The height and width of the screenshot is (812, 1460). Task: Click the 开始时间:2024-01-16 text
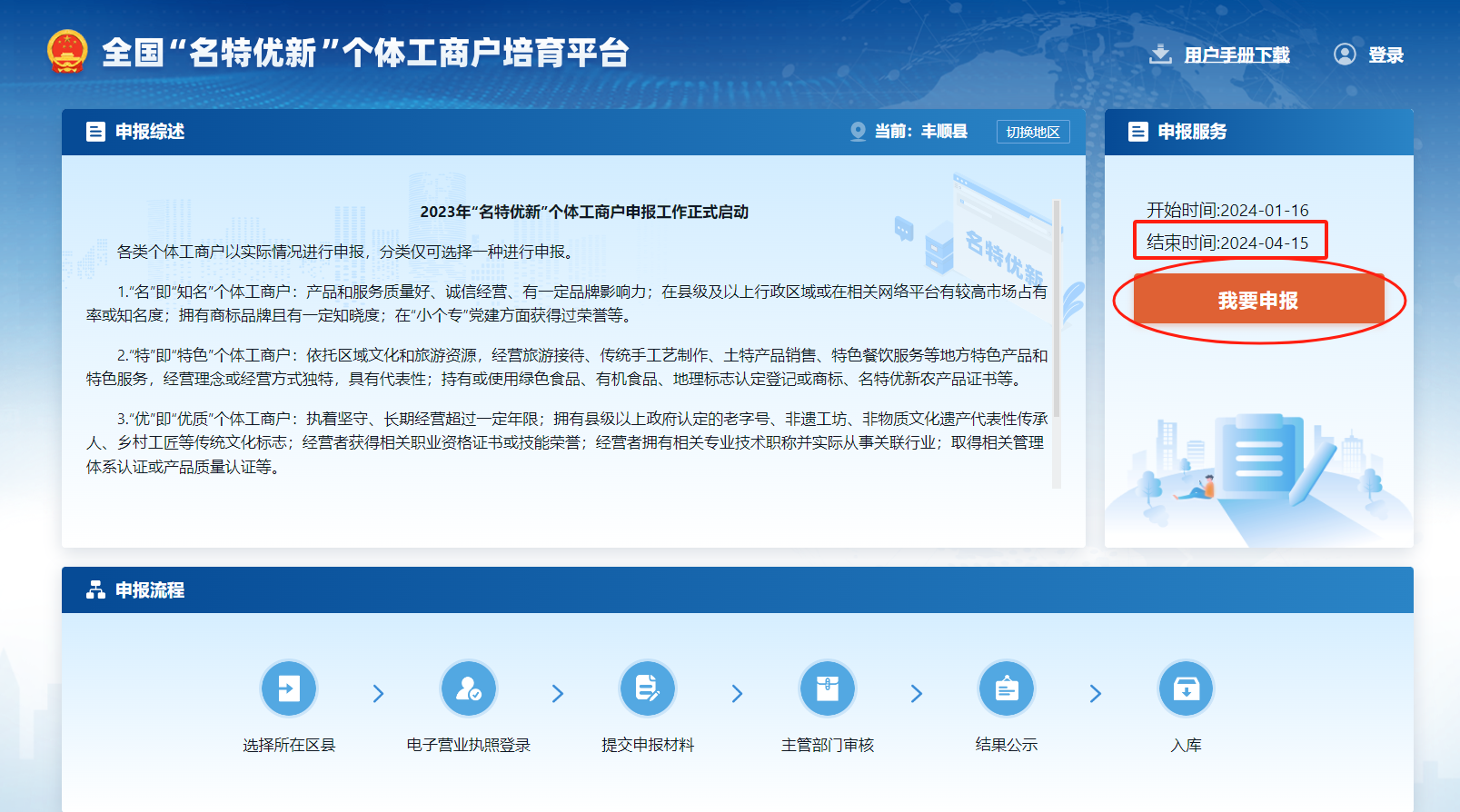point(1227,210)
